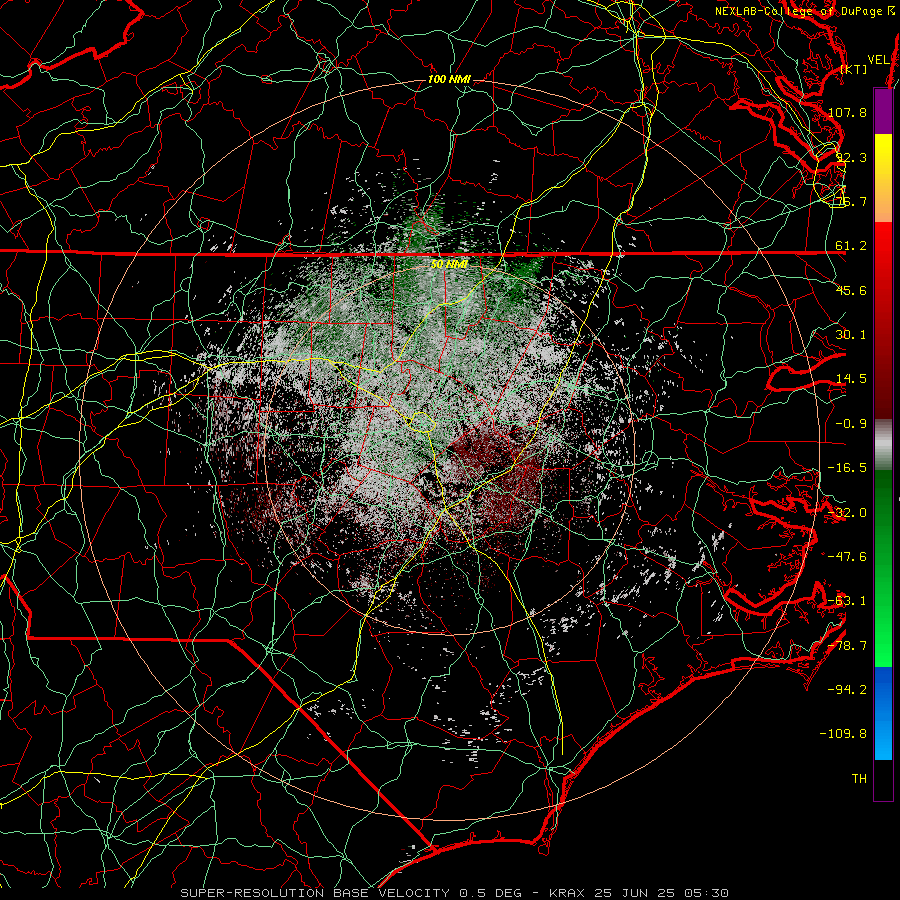Pick the green segment of the color bar
The image size is (900, 900).
click(883, 568)
